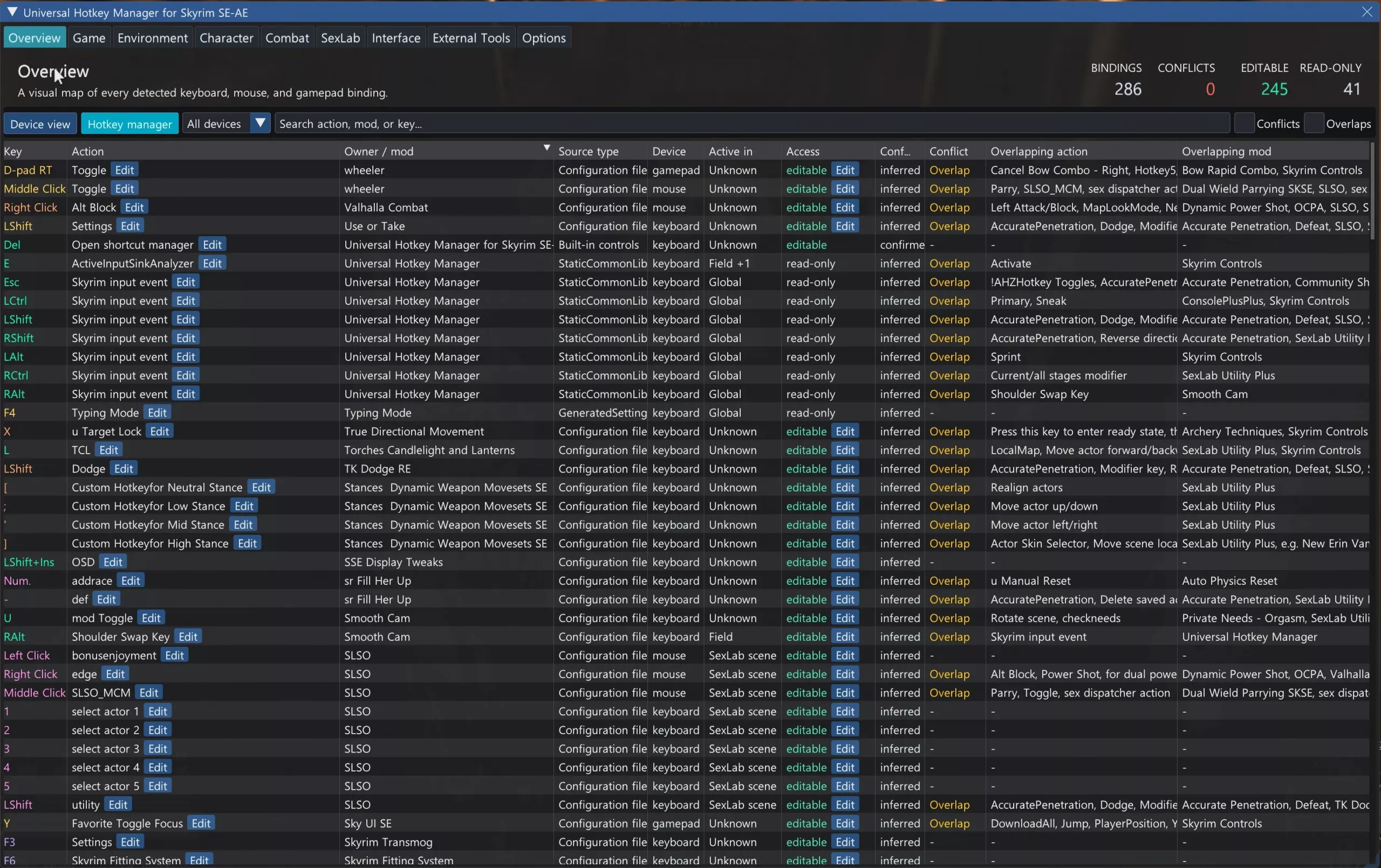The width and height of the screenshot is (1381, 868).
Task: Click the Editable count 245
Action: [x=1274, y=89]
